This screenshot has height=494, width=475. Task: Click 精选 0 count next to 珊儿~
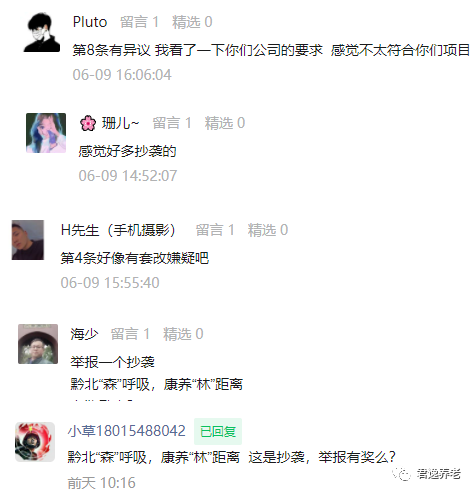click(x=225, y=123)
